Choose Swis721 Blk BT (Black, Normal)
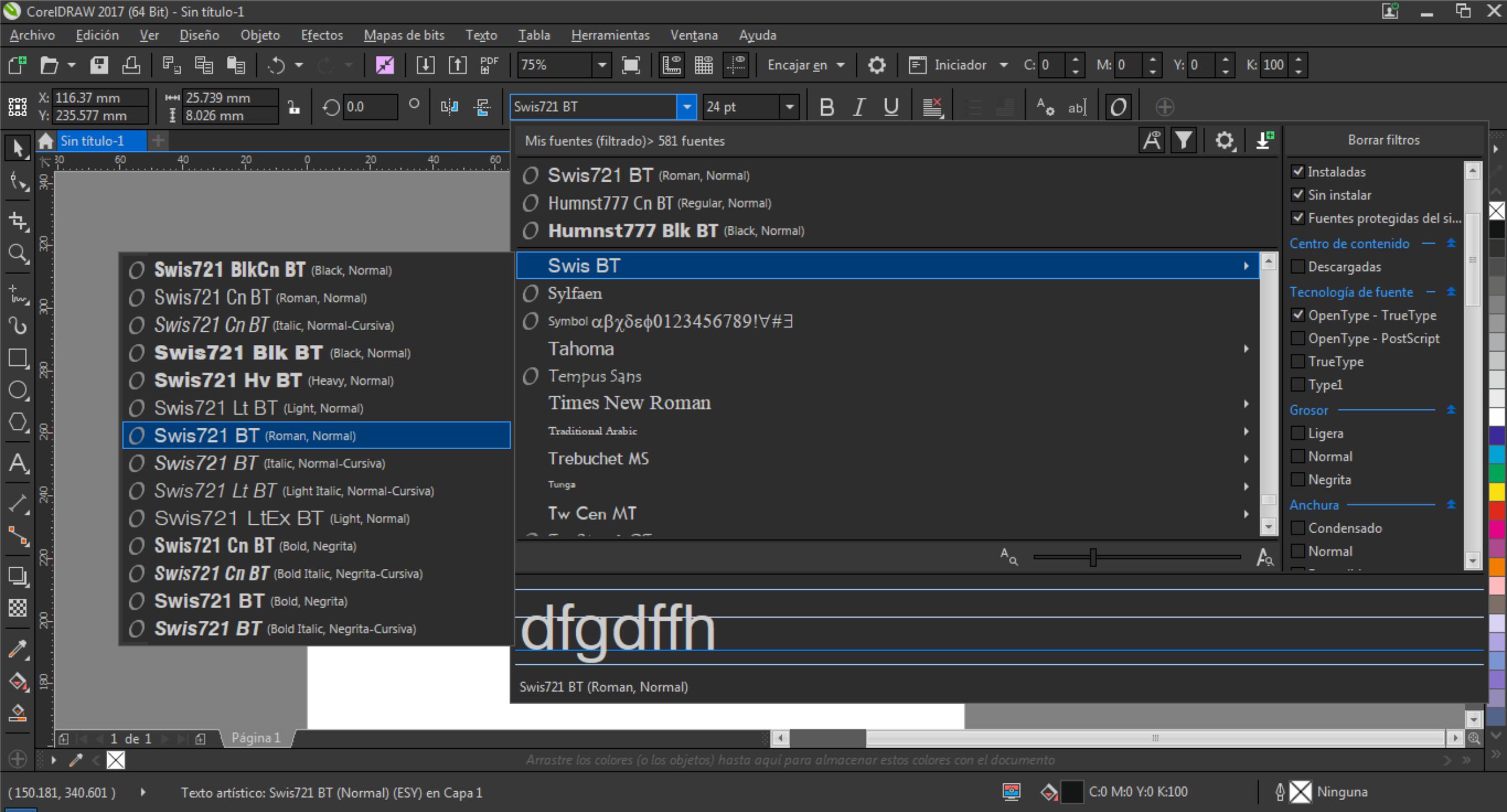The image size is (1507, 812). [316, 353]
